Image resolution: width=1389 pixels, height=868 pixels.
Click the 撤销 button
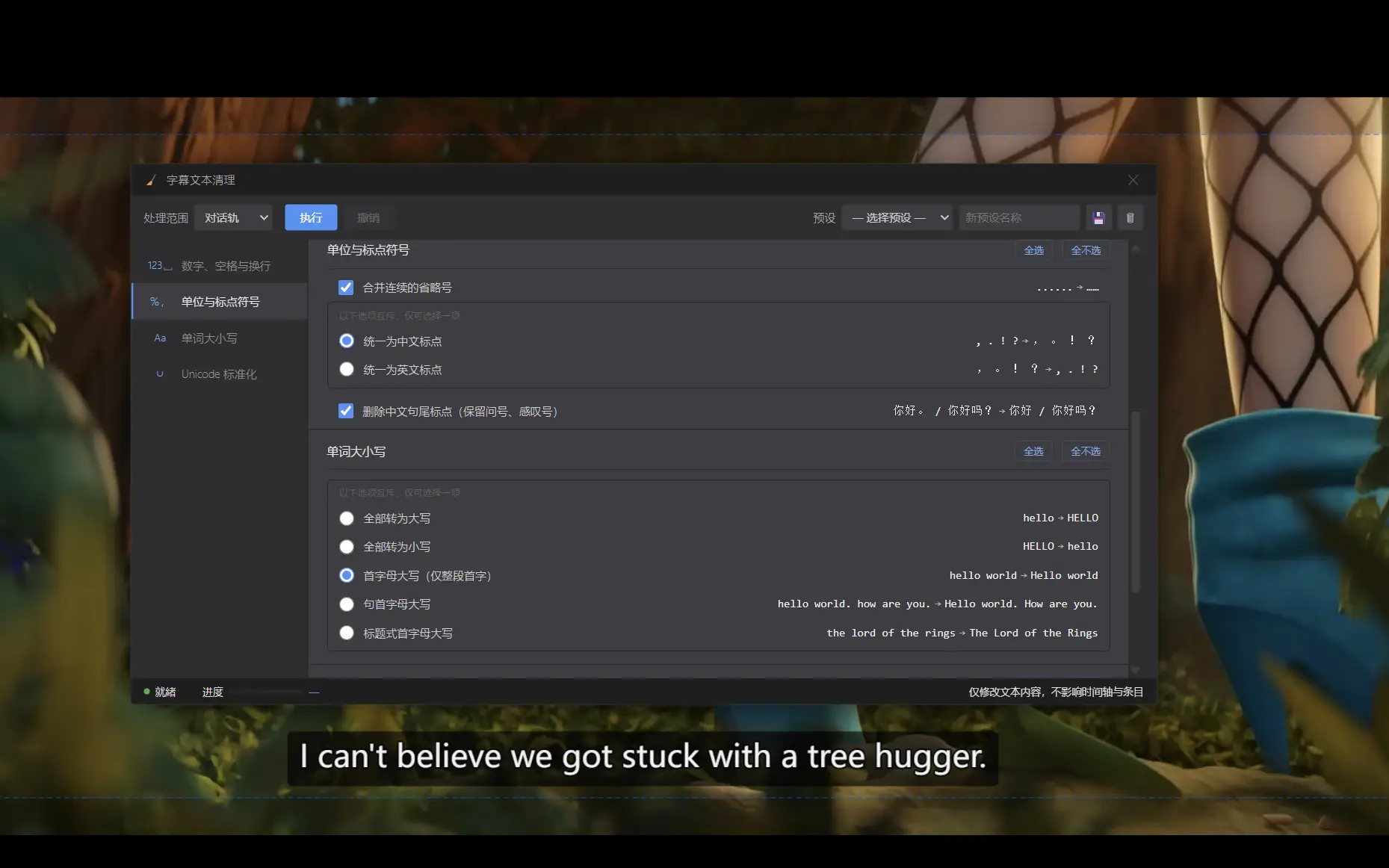368,218
